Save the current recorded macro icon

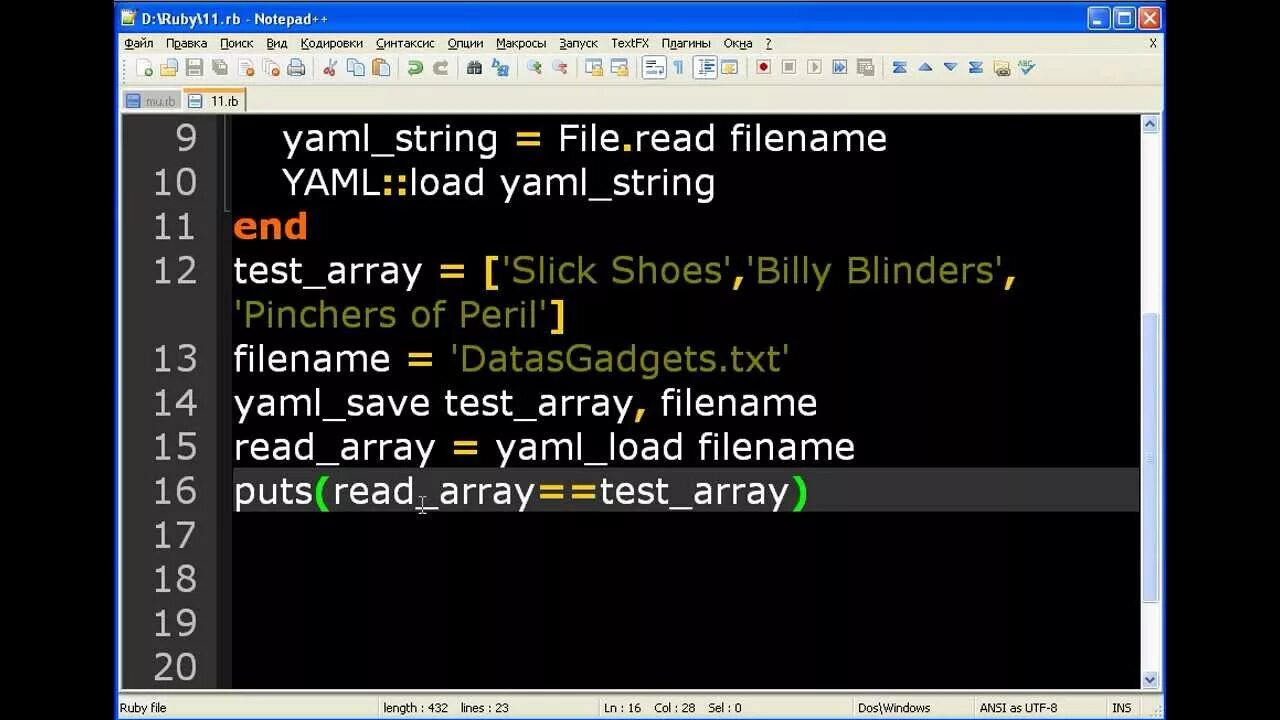click(865, 68)
